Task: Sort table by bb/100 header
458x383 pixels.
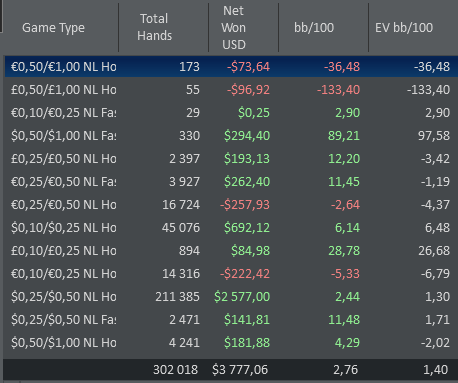Action: pos(323,28)
